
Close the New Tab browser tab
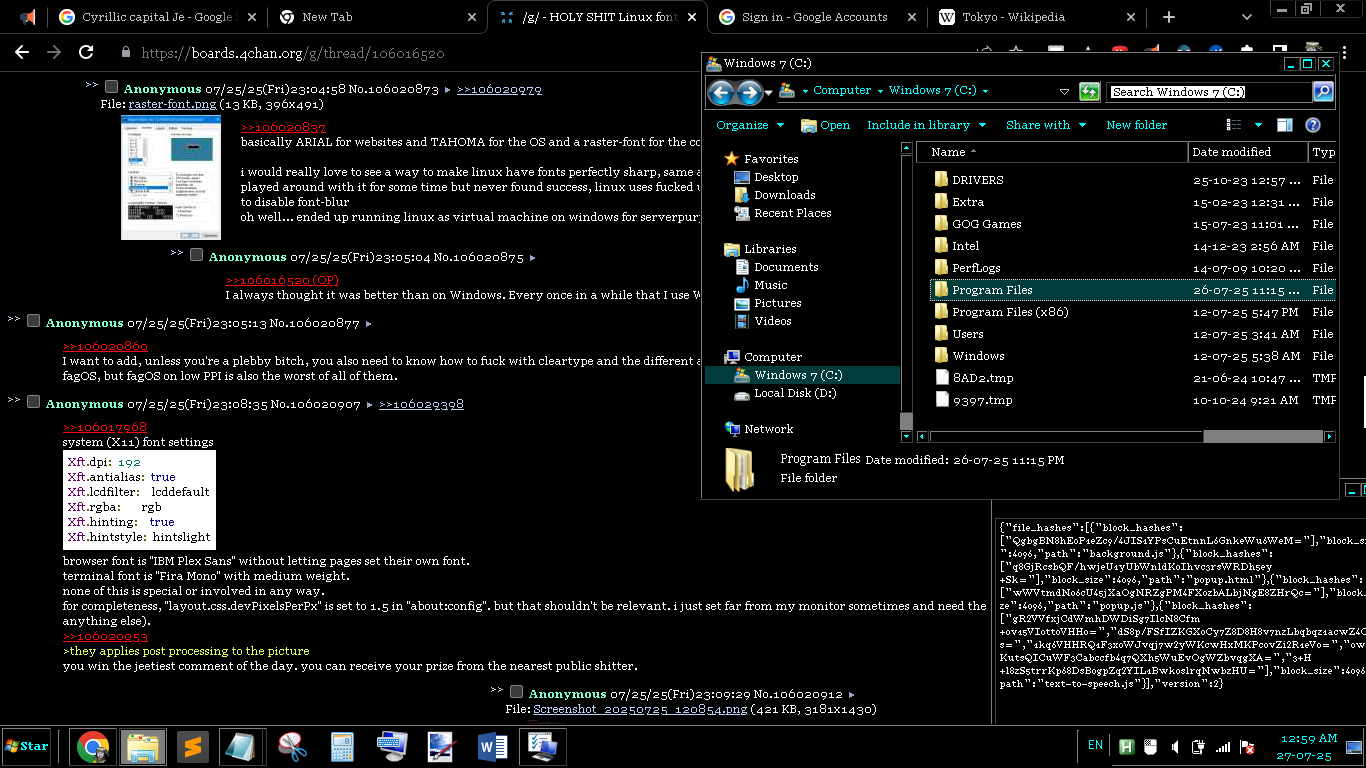(x=470, y=17)
